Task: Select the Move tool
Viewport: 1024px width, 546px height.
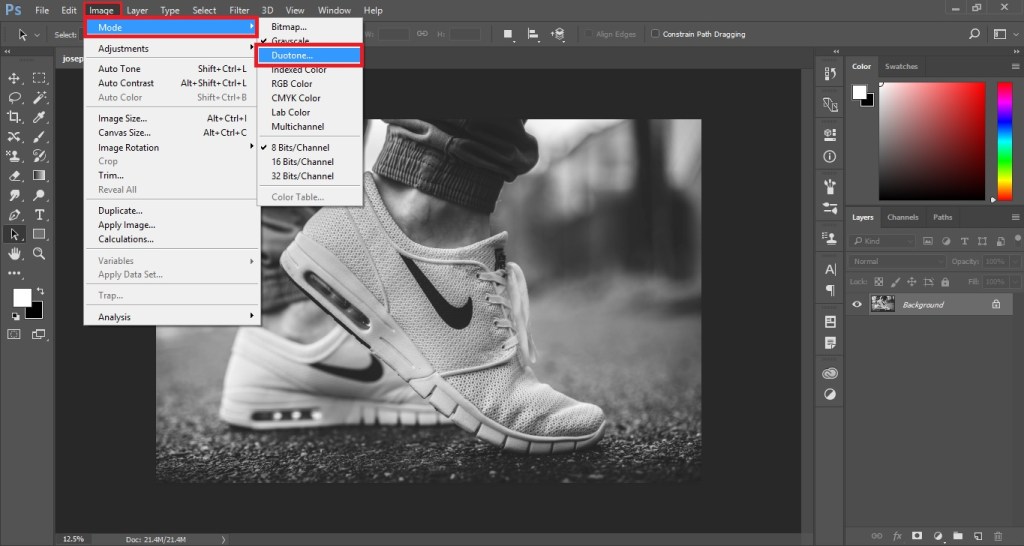Action: coord(14,78)
